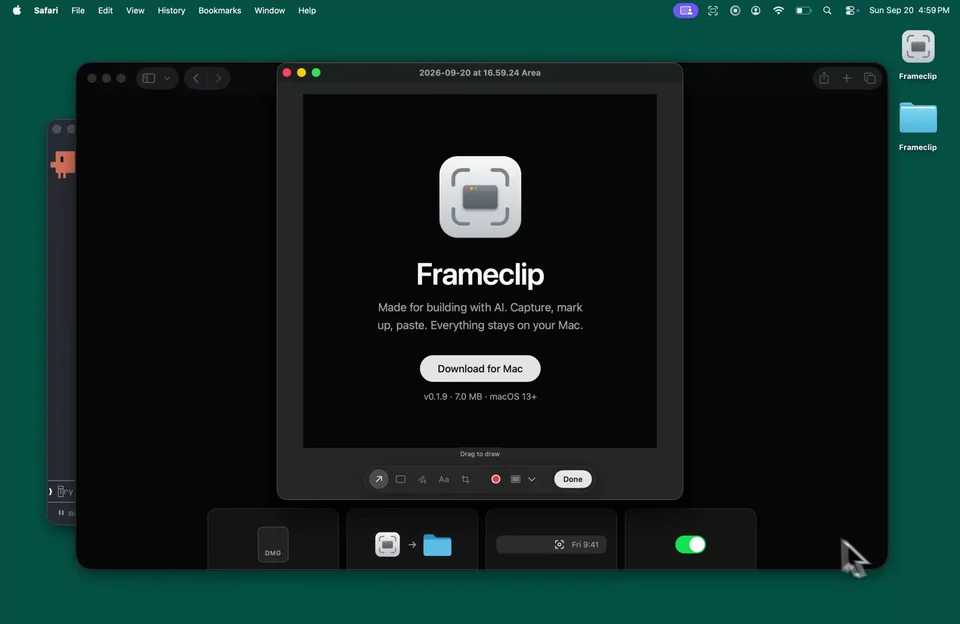Image resolution: width=960 pixels, height=624 pixels.
Task: Toggle the green switch in bottom card
Action: click(690, 544)
